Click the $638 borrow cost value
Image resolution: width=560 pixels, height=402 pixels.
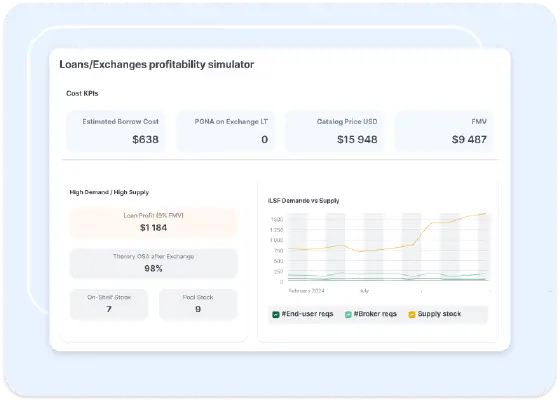[x=145, y=139]
